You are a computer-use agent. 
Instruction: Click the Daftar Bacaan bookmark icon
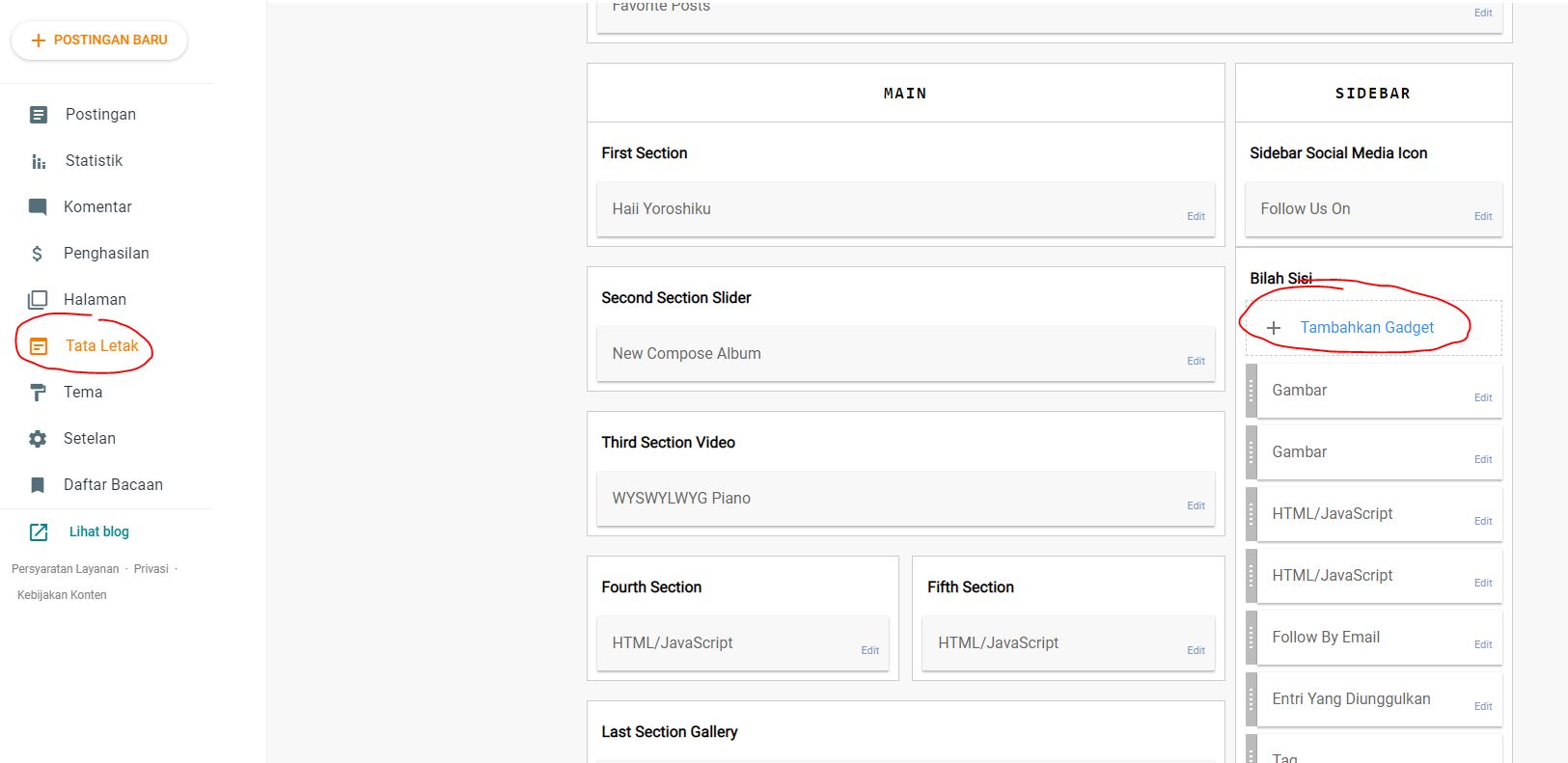38,485
